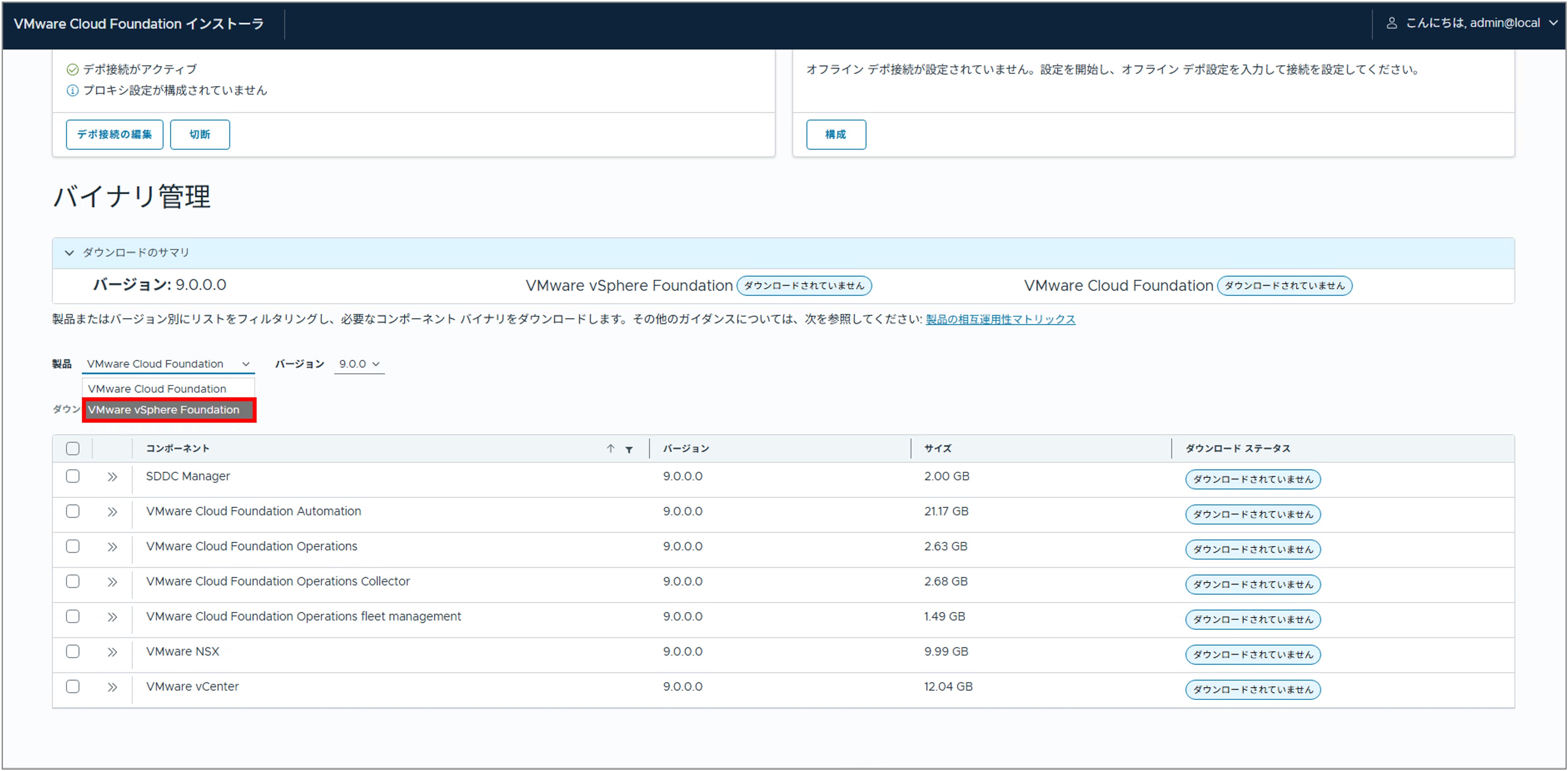Collapse the ダウンロードのサマリ section
The height and width of the screenshot is (771, 1568).
[x=69, y=252]
